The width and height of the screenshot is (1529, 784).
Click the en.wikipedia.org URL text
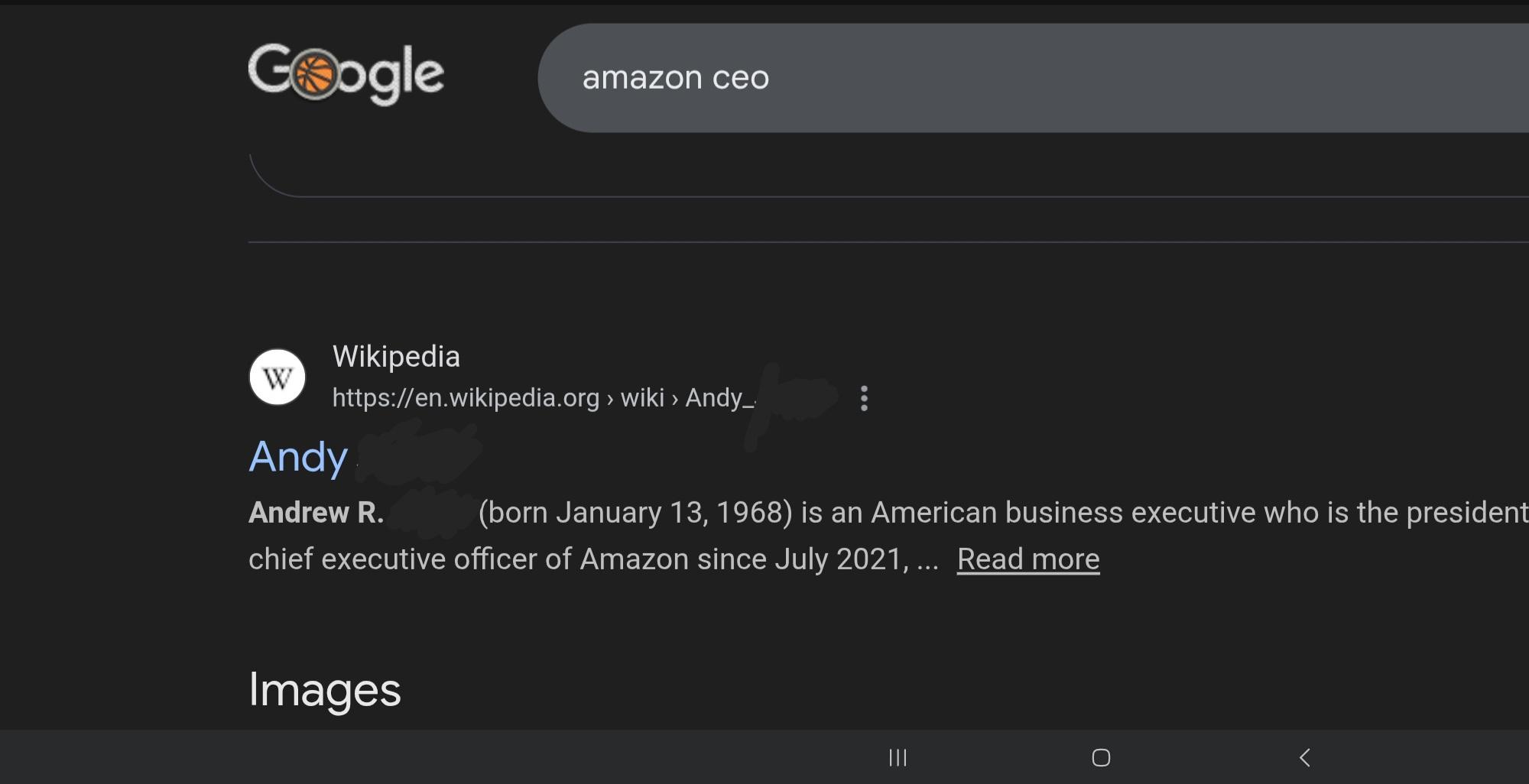466,398
